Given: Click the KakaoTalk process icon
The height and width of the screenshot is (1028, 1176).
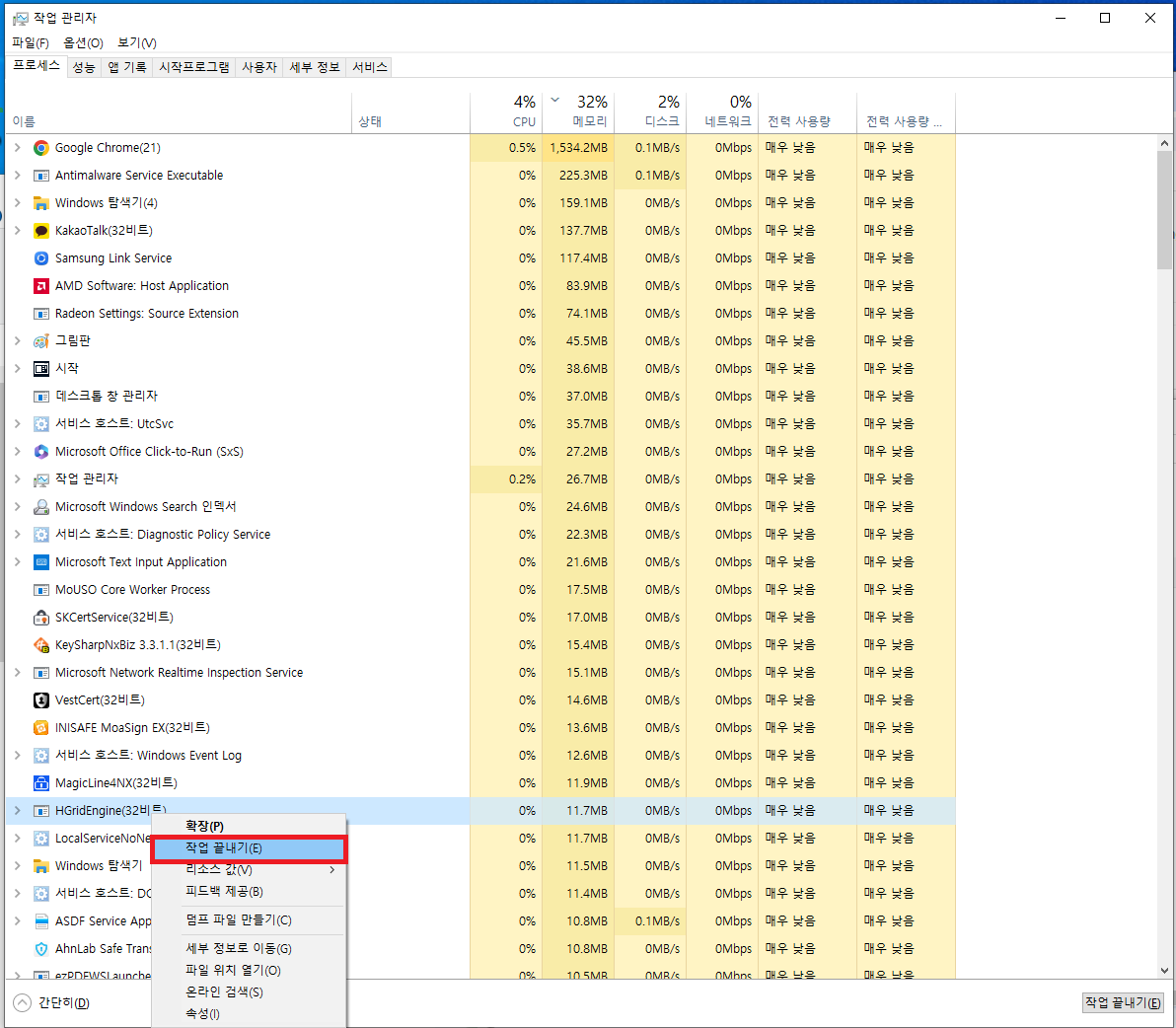Looking at the screenshot, I should [39, 230].
